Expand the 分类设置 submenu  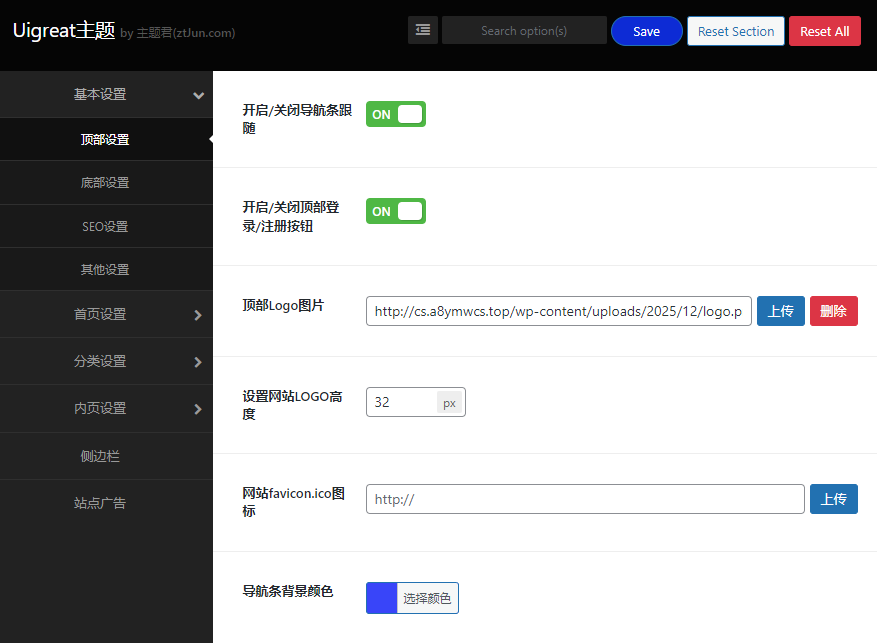[x=106, y=361]
